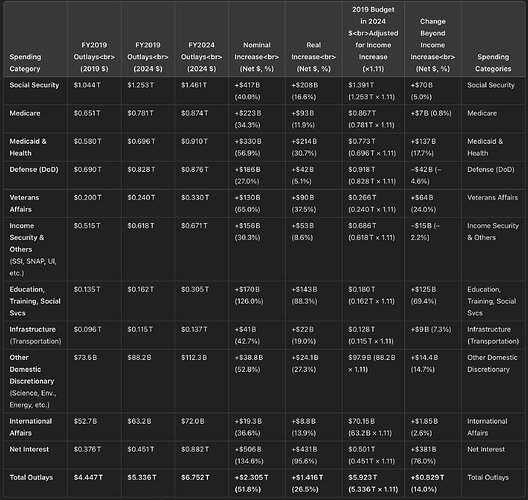Screen dimensions: 528x500
Task: Click Medicare's $0.651T outlay value
Action: [87, 113]
